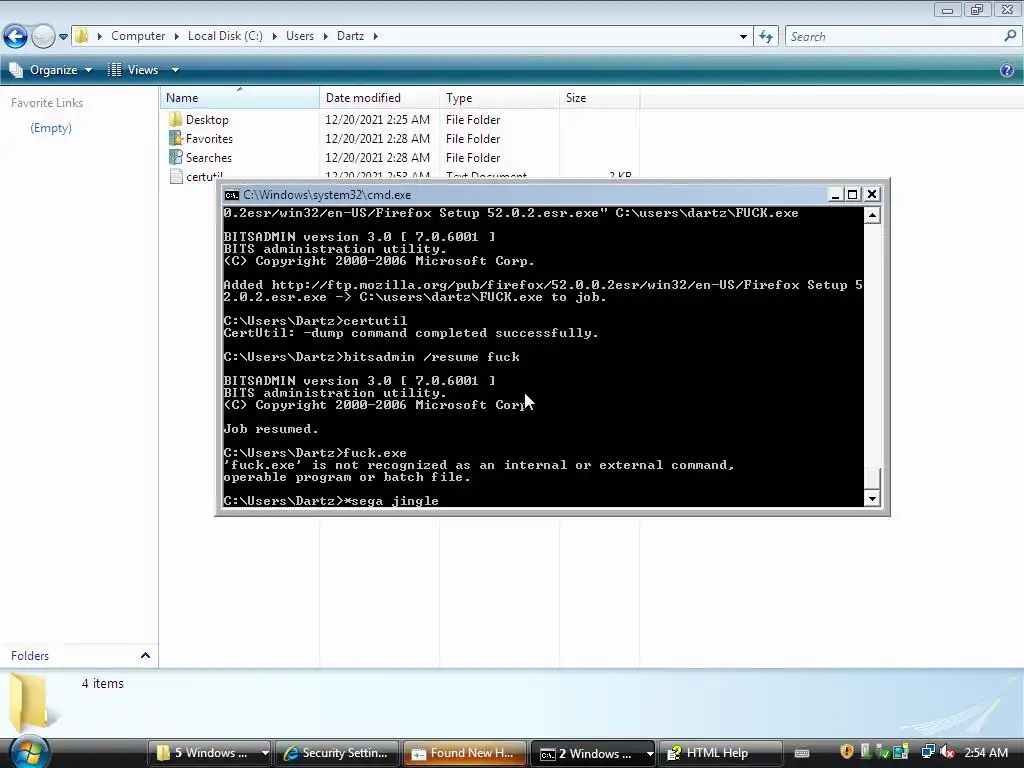Click Favorite Links heading

point(47,103)
